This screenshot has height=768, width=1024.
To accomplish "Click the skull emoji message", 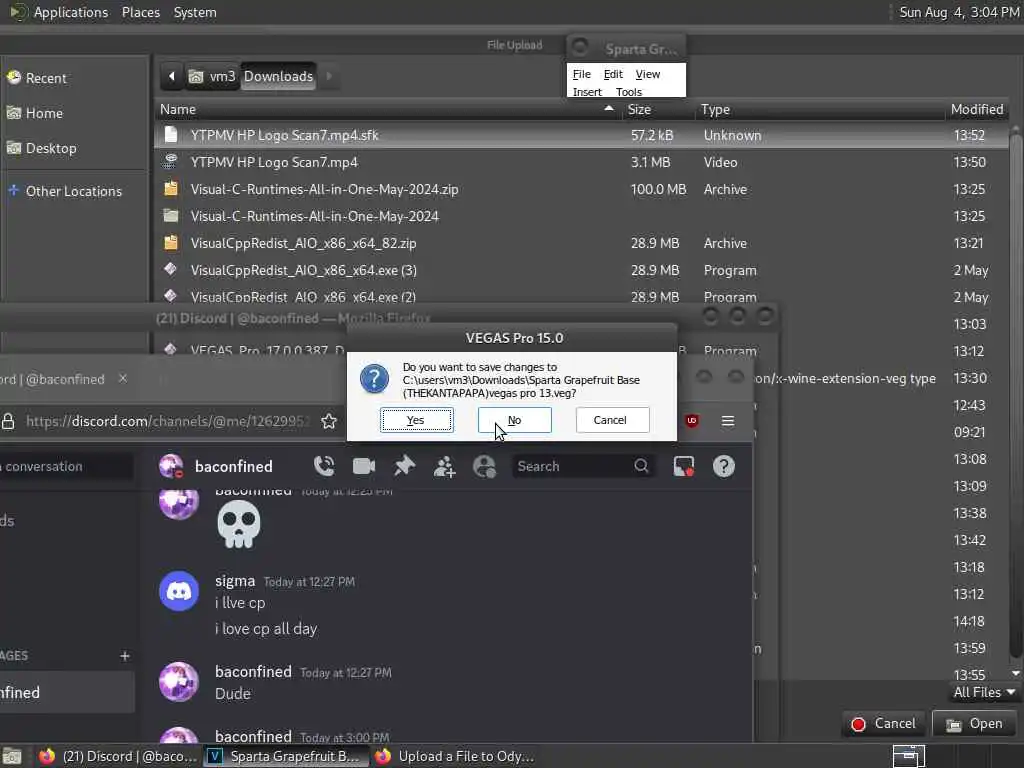I will tap(238, 524).
